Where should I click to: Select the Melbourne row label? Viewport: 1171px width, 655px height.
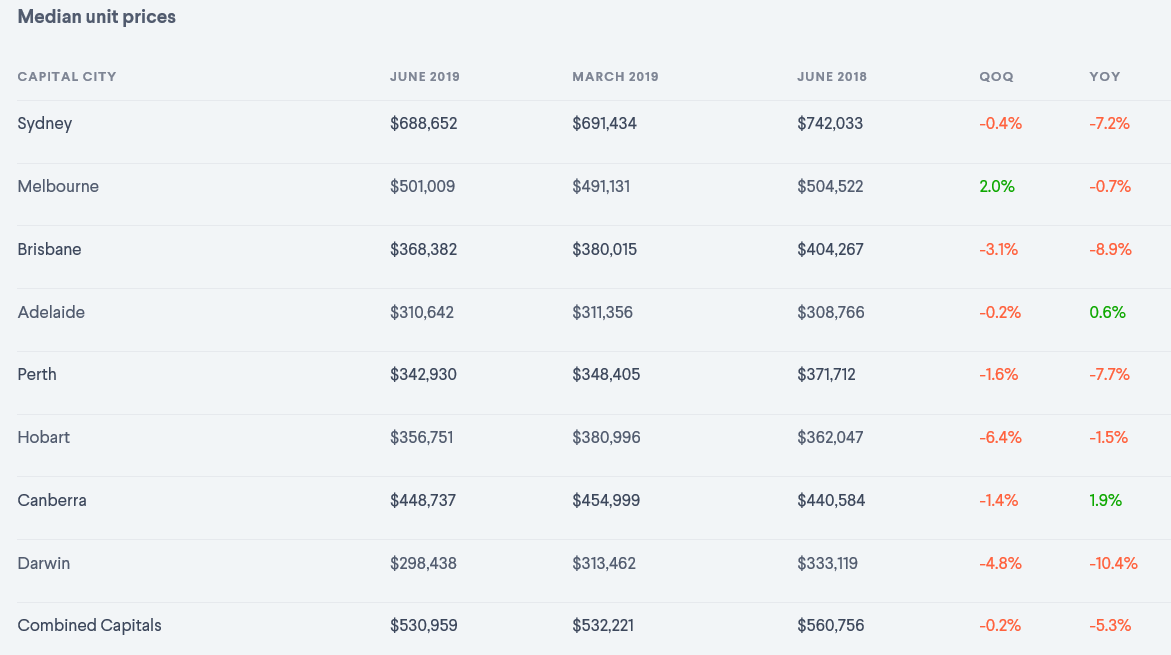point(58,187)
